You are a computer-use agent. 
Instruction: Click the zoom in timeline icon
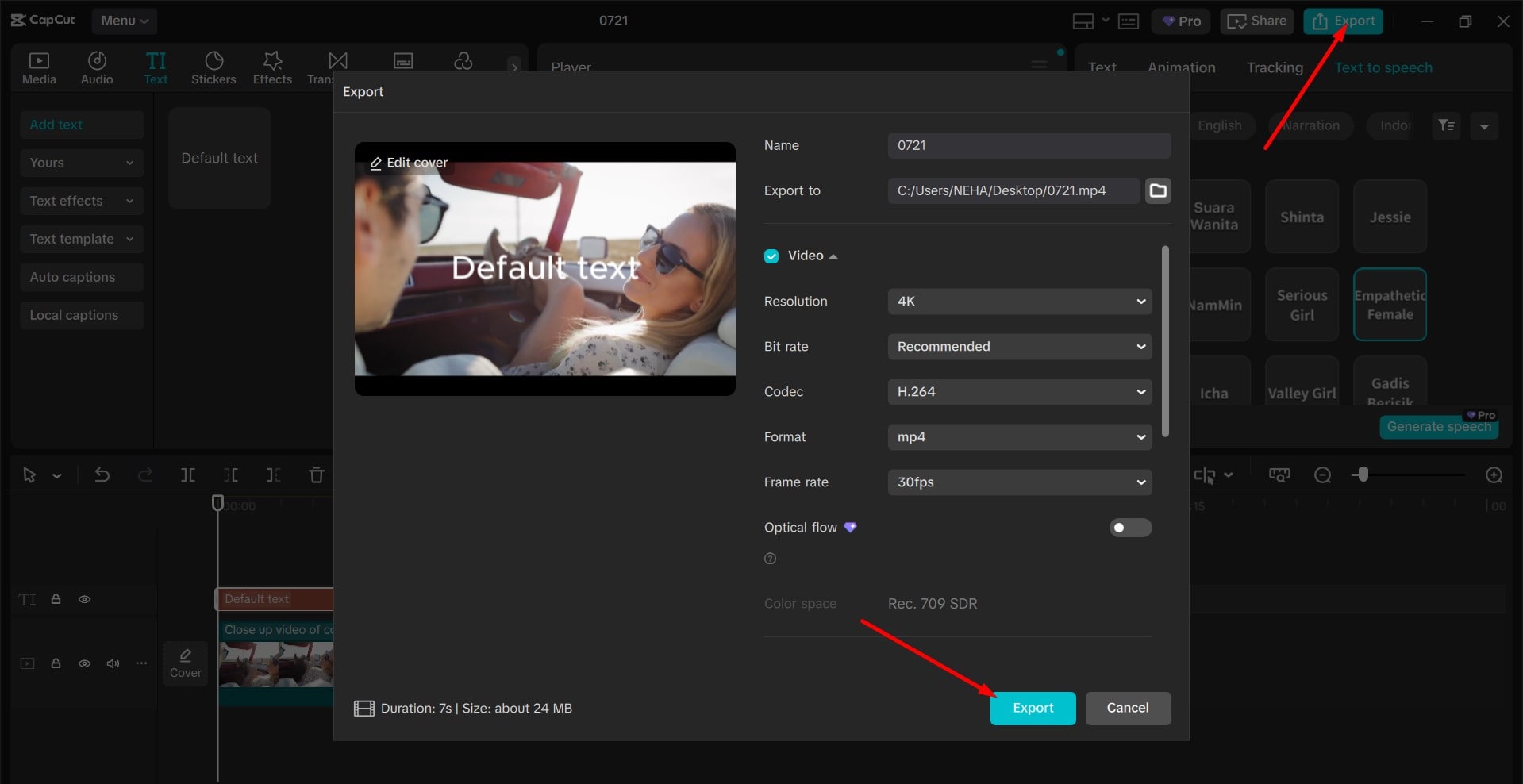(x=1494, y=475)
